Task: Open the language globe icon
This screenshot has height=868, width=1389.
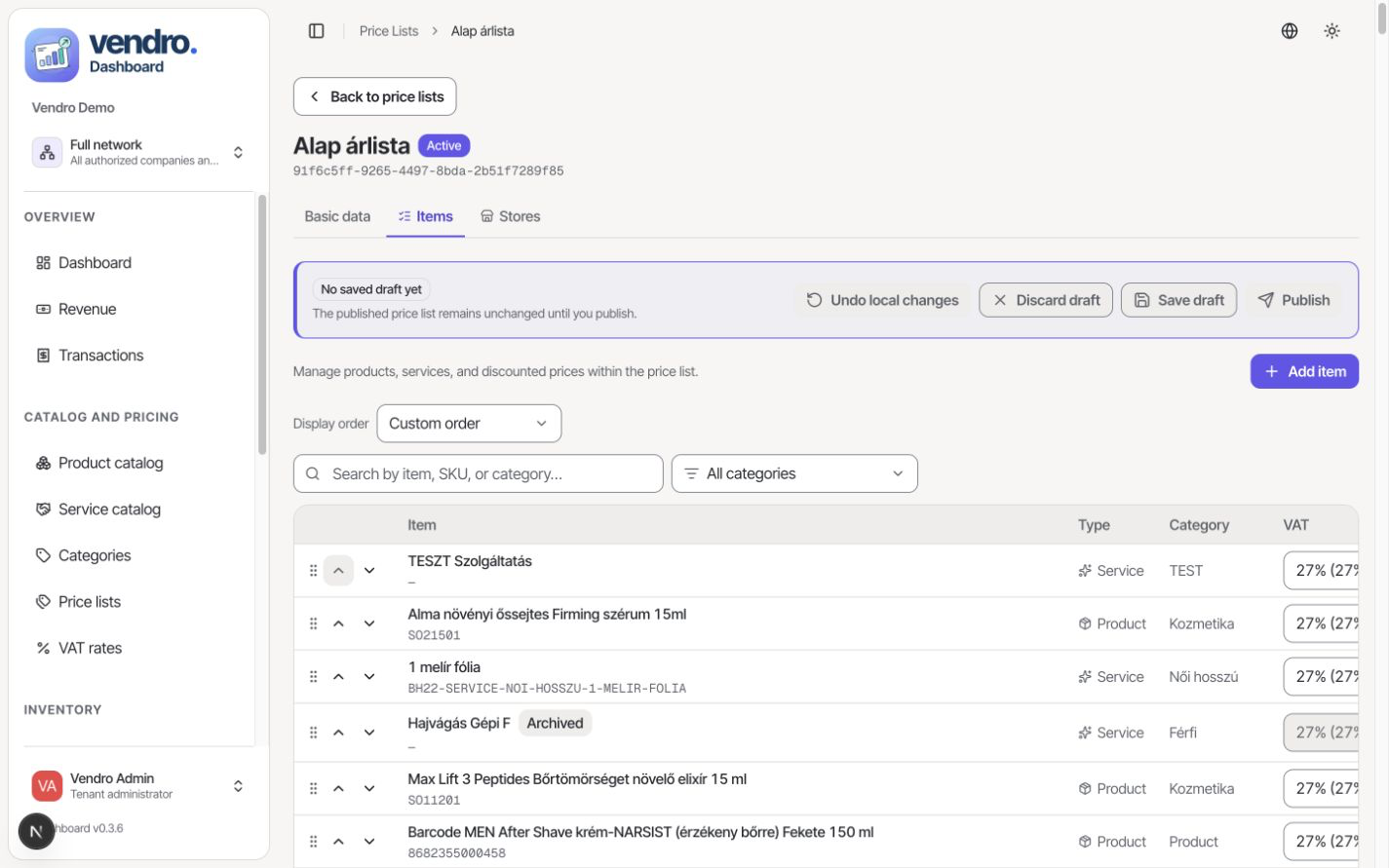Action: pyautogui.click(x=1289, y=31)
